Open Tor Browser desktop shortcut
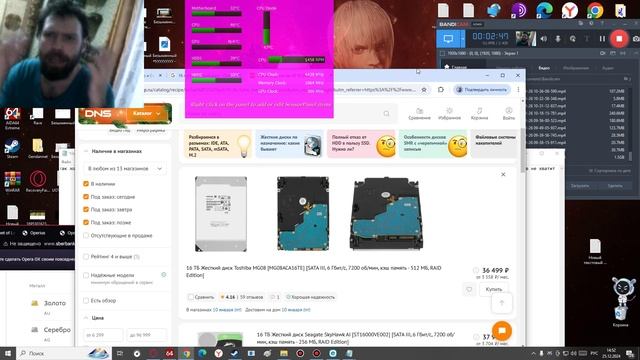640x360 pixels. (x=518, y=10)
